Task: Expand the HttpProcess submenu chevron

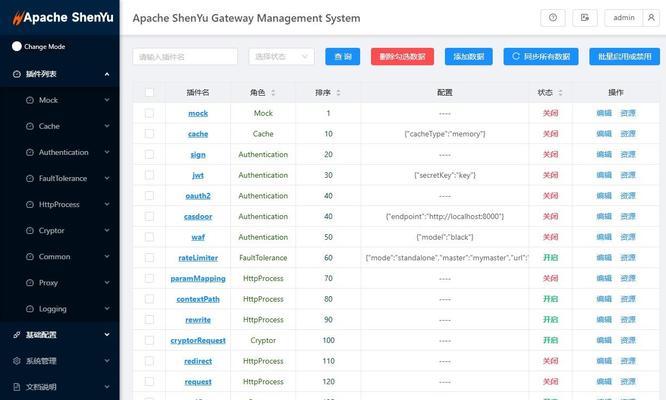Action: coord(107,205)
